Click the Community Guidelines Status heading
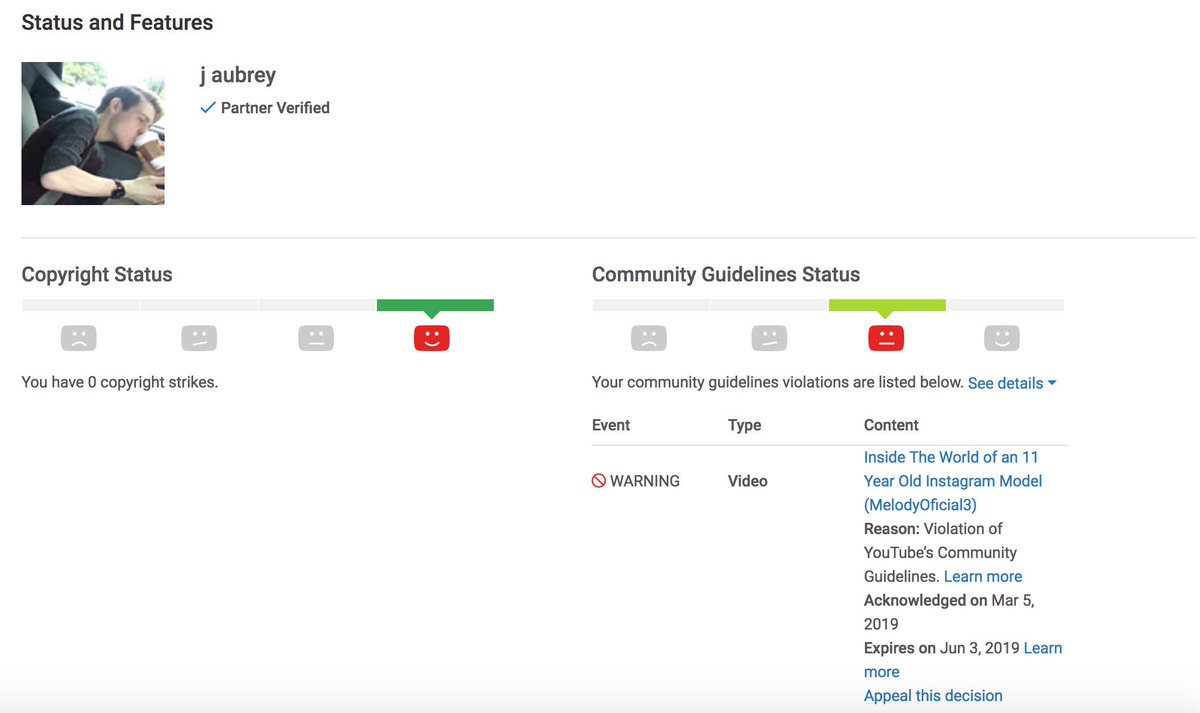 tap(726, 275)
